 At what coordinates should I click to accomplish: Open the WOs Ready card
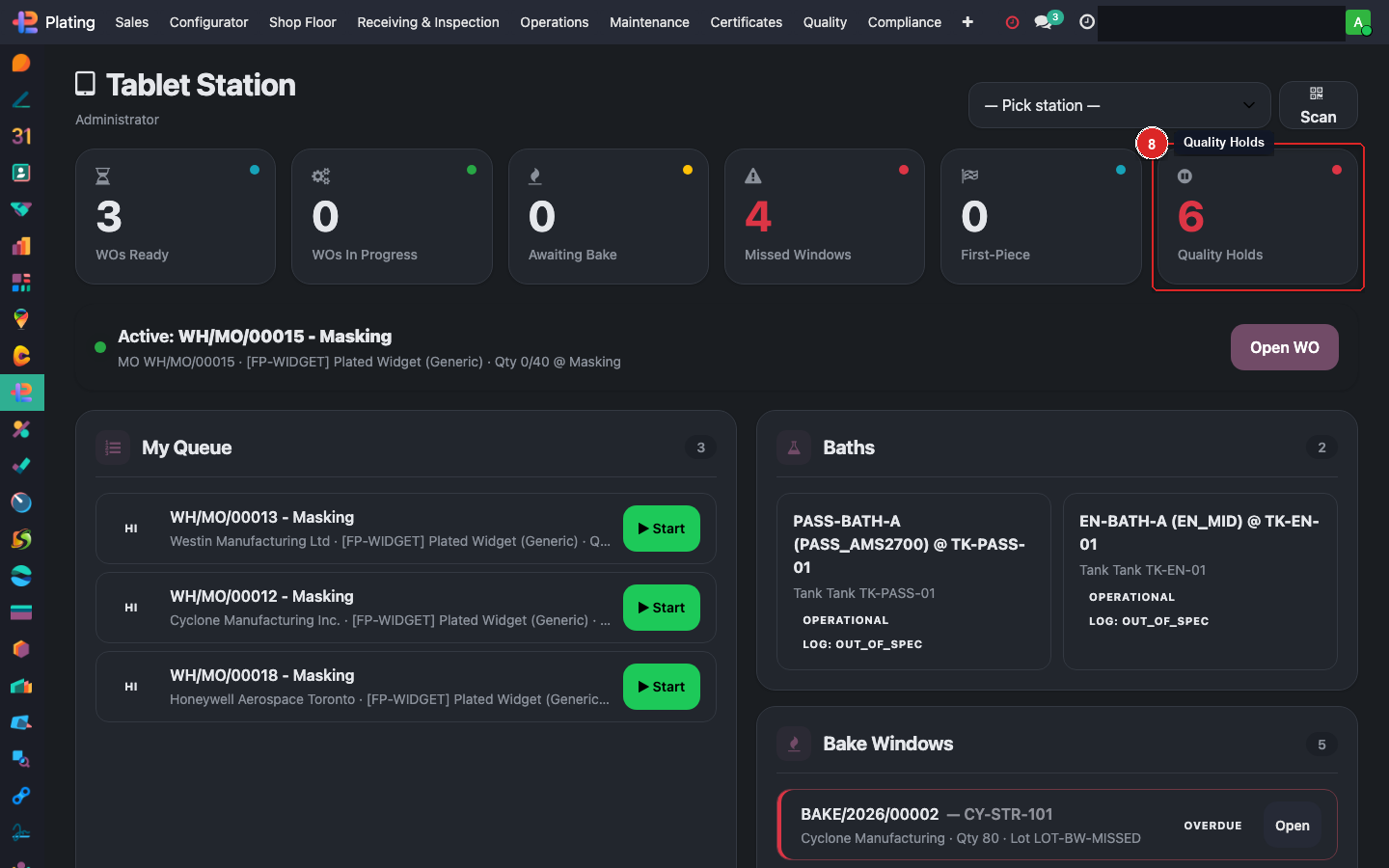(176, 217)
